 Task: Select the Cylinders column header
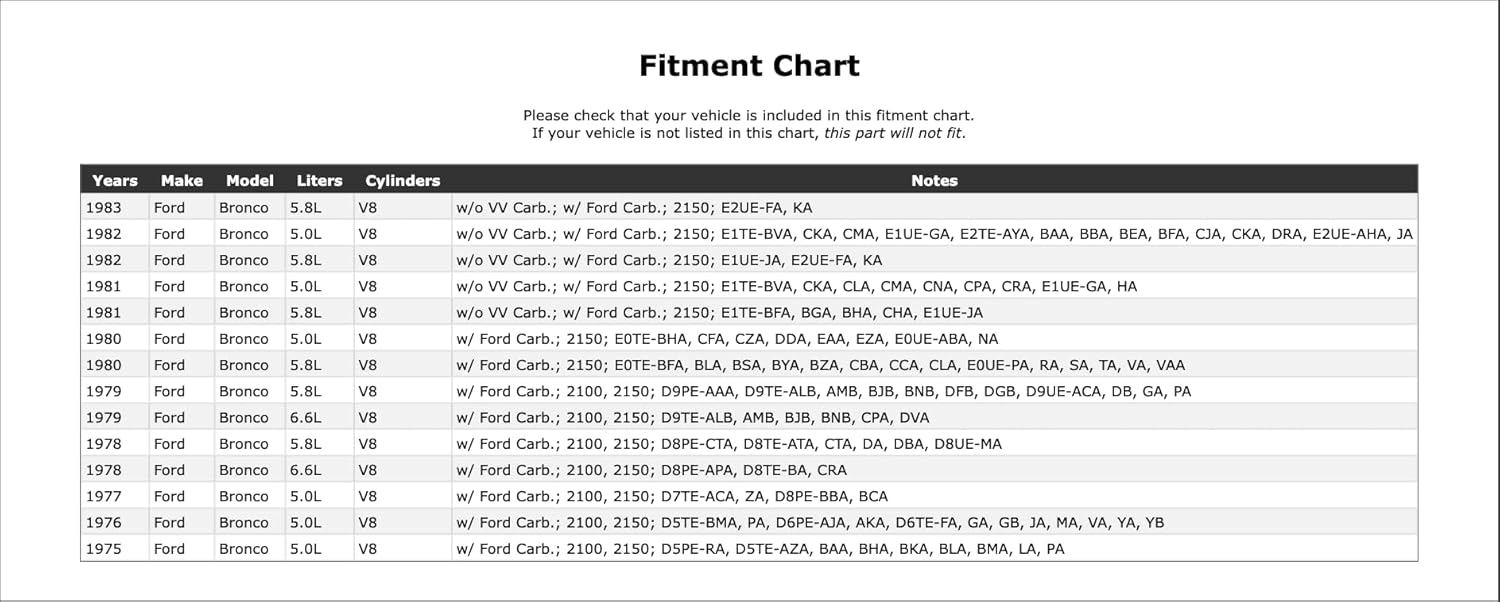pyautogui.click(x=402, y=181)
